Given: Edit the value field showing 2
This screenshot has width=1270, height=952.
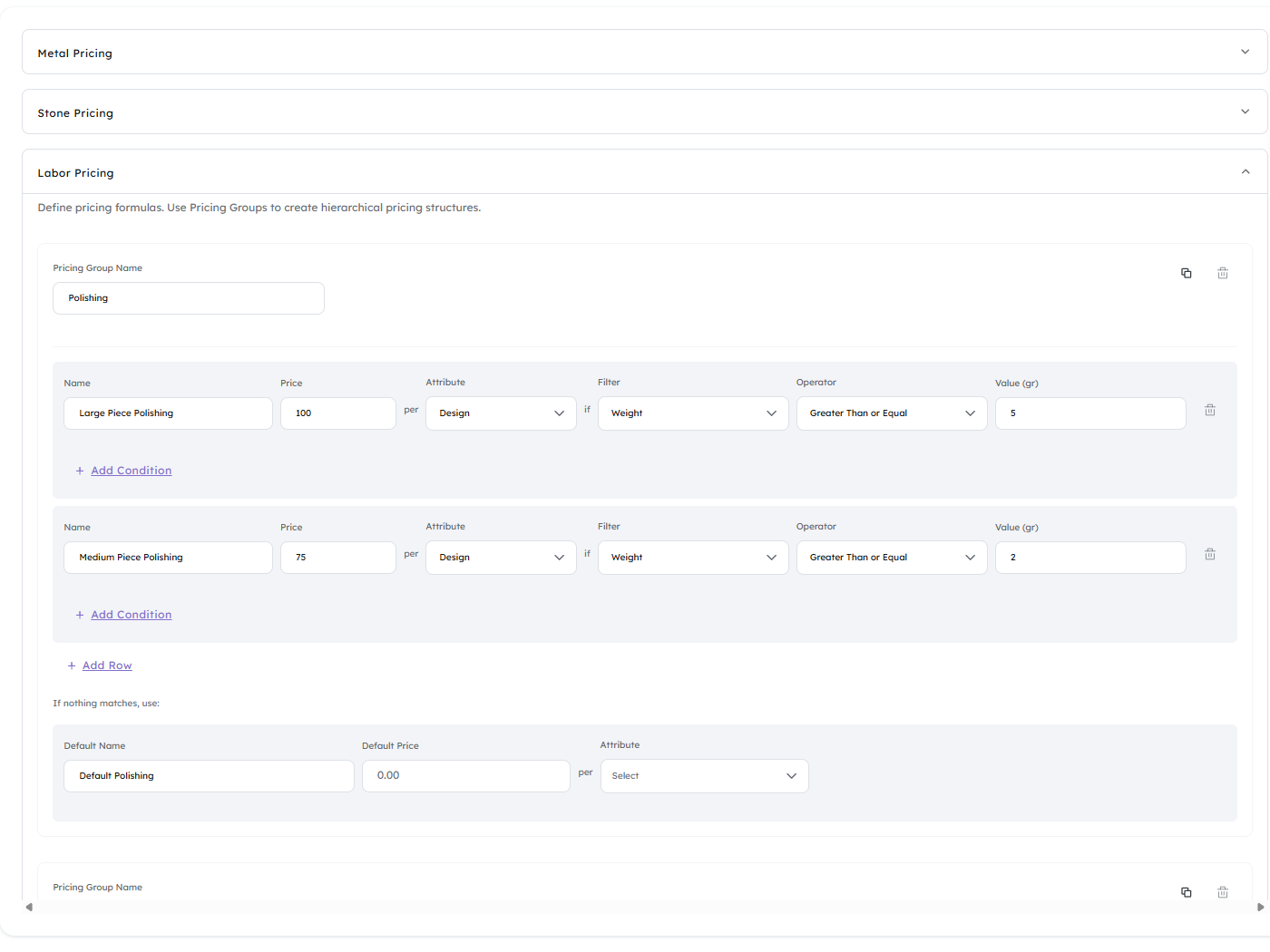Looking at the screenshot, I should [1090, 558].
